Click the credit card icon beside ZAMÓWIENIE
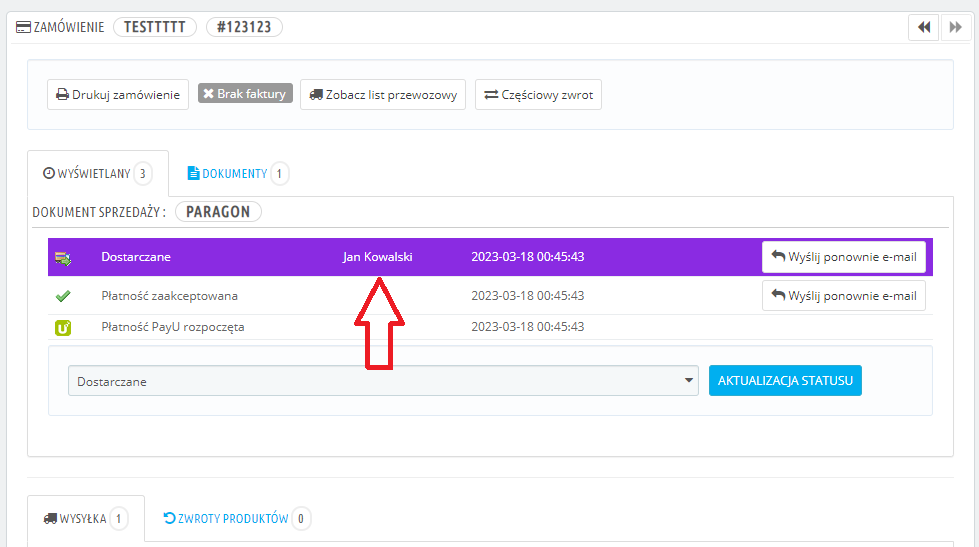The height and width of the screenshot is (547, 979). 23,27
